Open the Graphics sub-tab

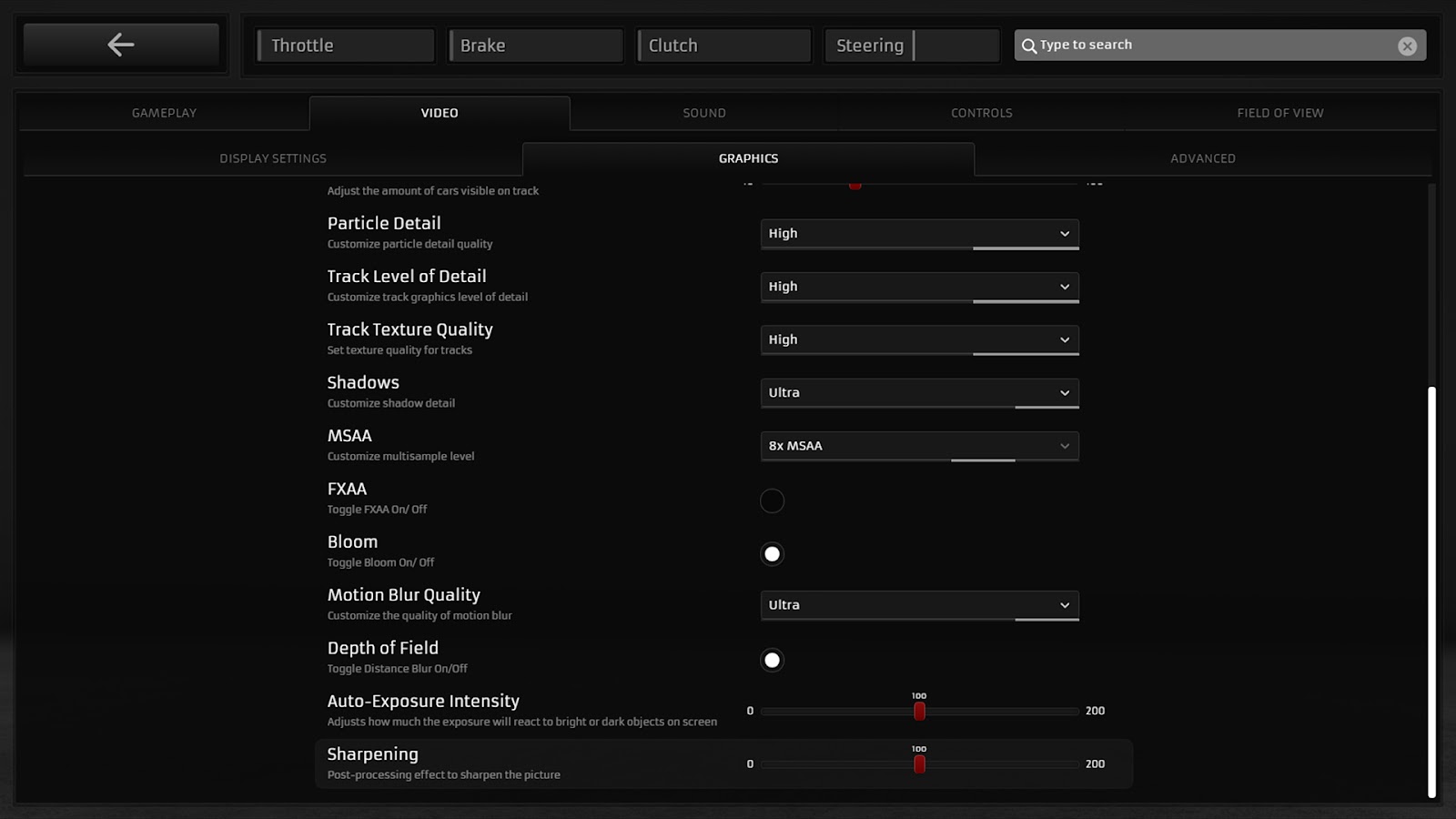748,158
